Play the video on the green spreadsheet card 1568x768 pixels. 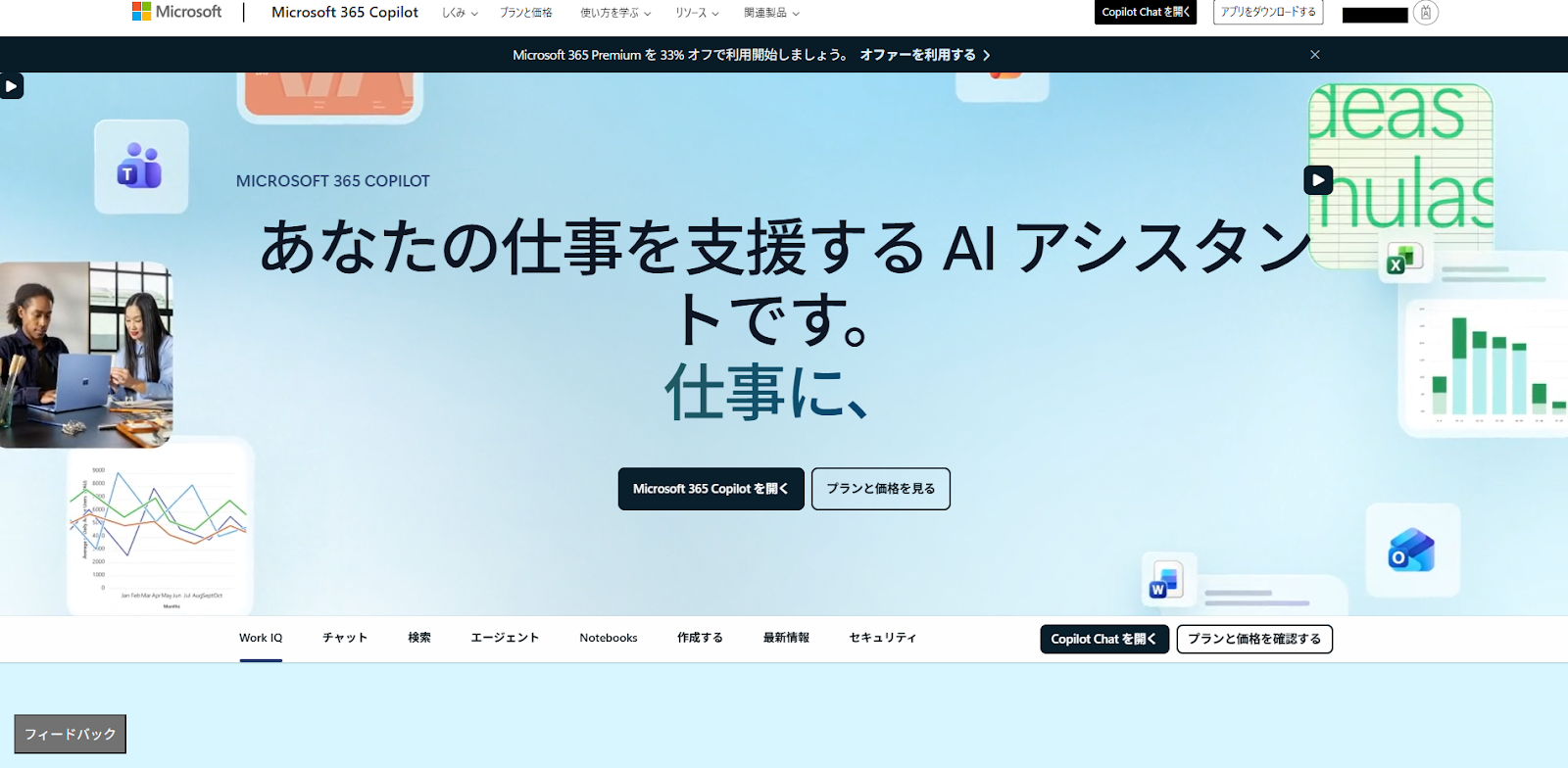click(1318, 180)
